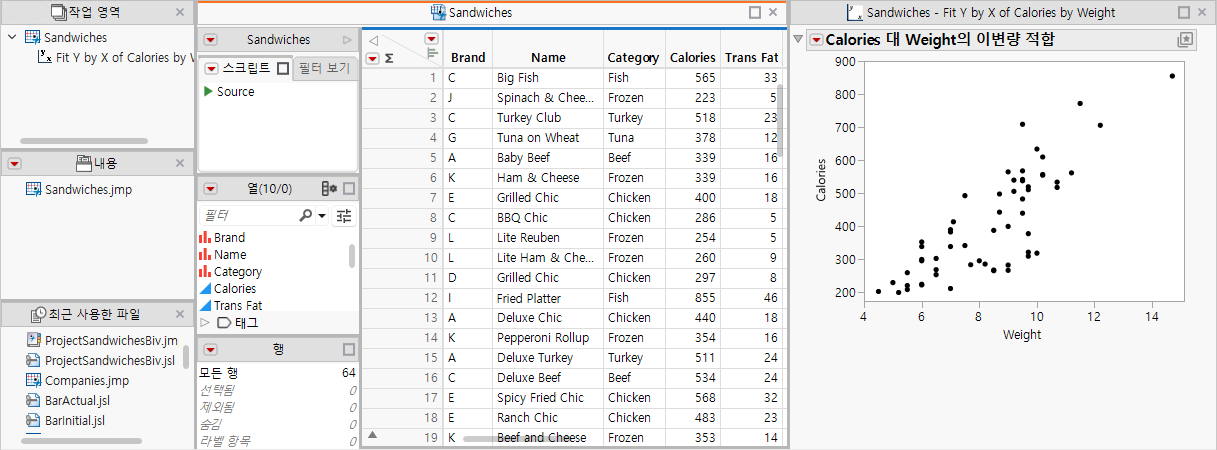Viewport: 1217px width, 450px height.
Task: Click the Big Fish name cell
Action: pyautogui.click(x=548, y=78)
